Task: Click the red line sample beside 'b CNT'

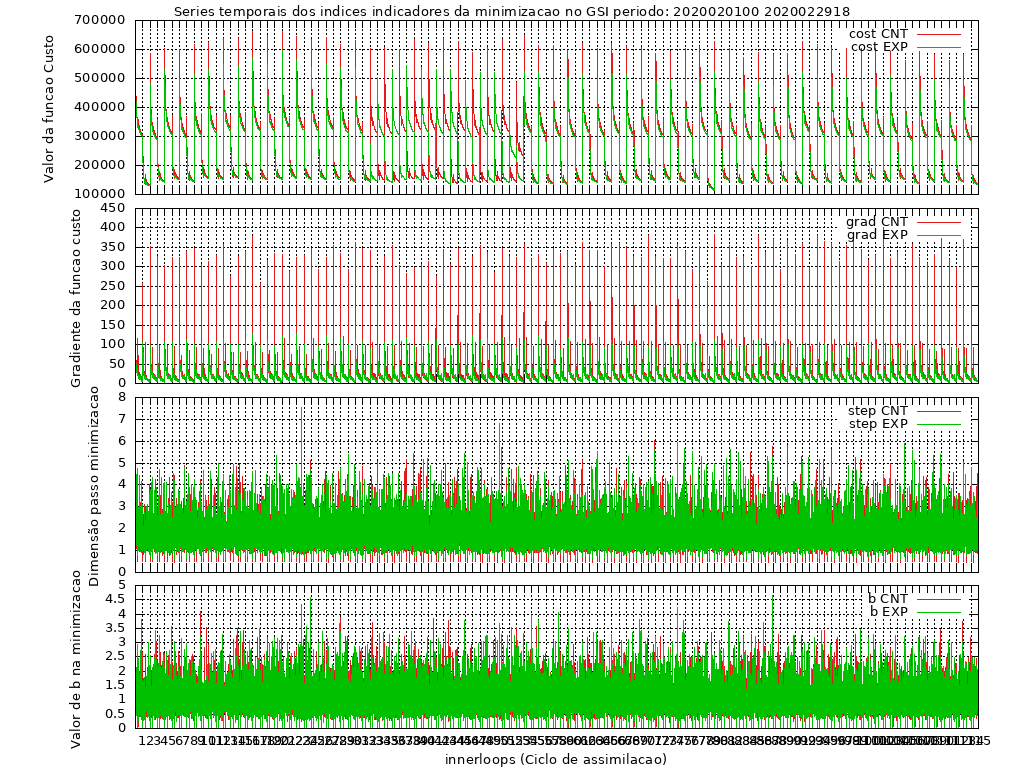Action: pyautogui.click(x=938, y=599)
